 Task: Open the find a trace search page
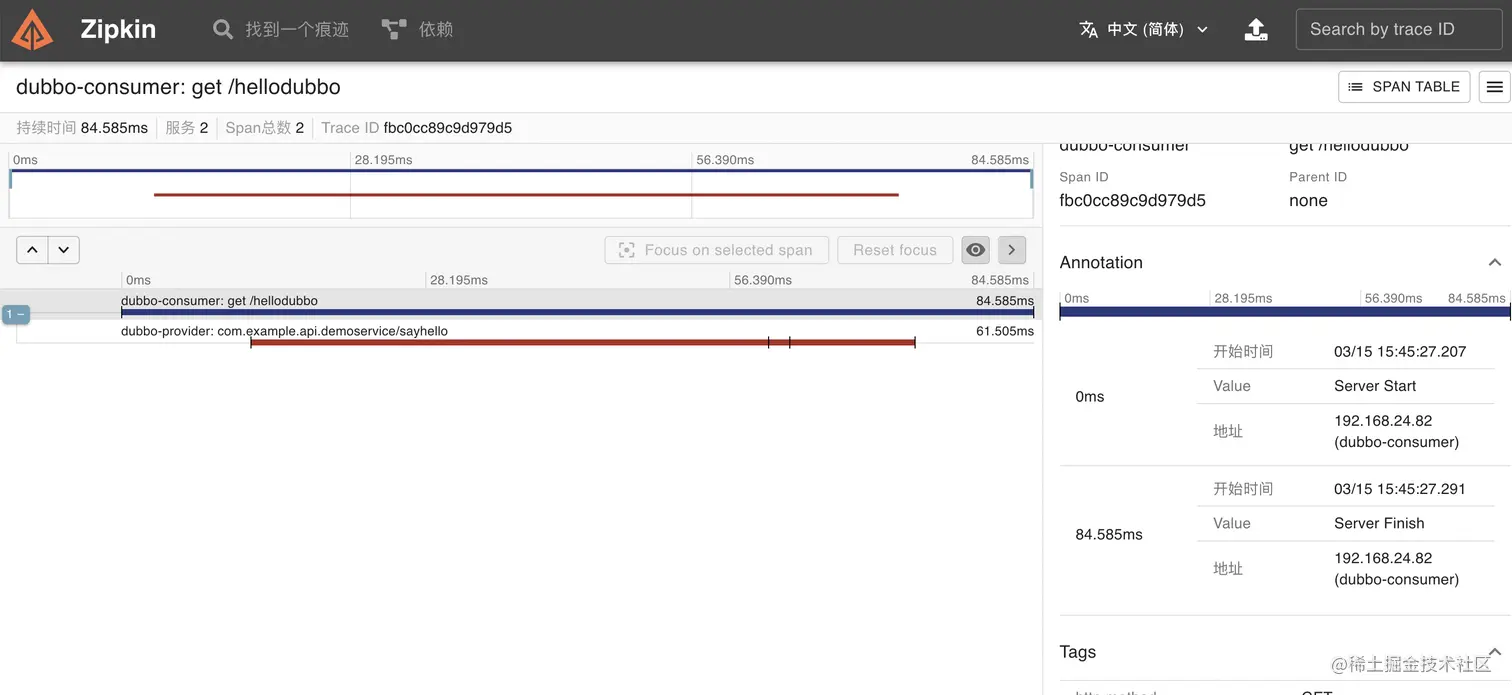coord(281,30)
